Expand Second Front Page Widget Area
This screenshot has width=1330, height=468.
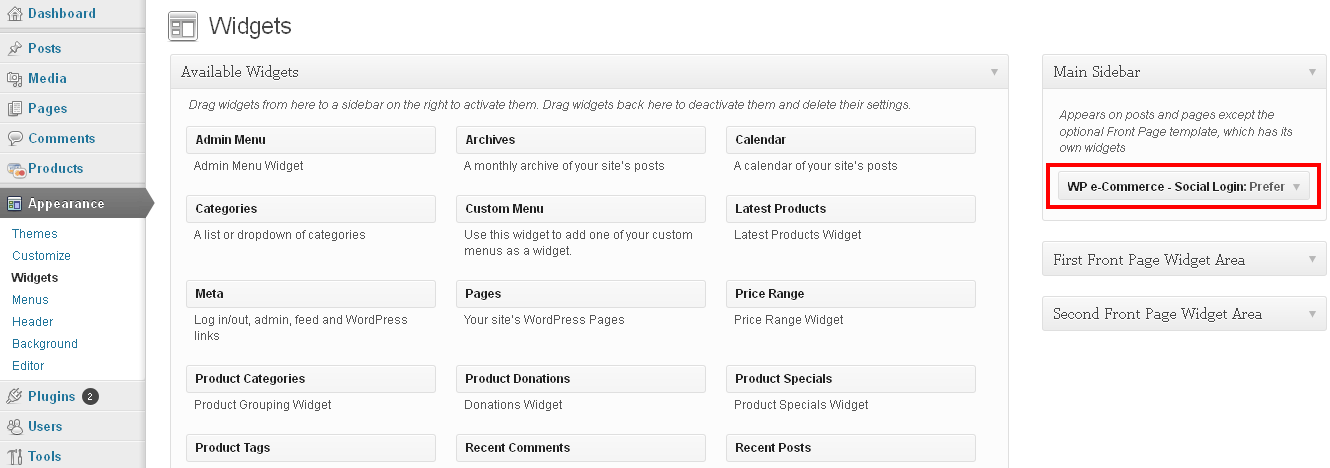(x=1312, y=314)
